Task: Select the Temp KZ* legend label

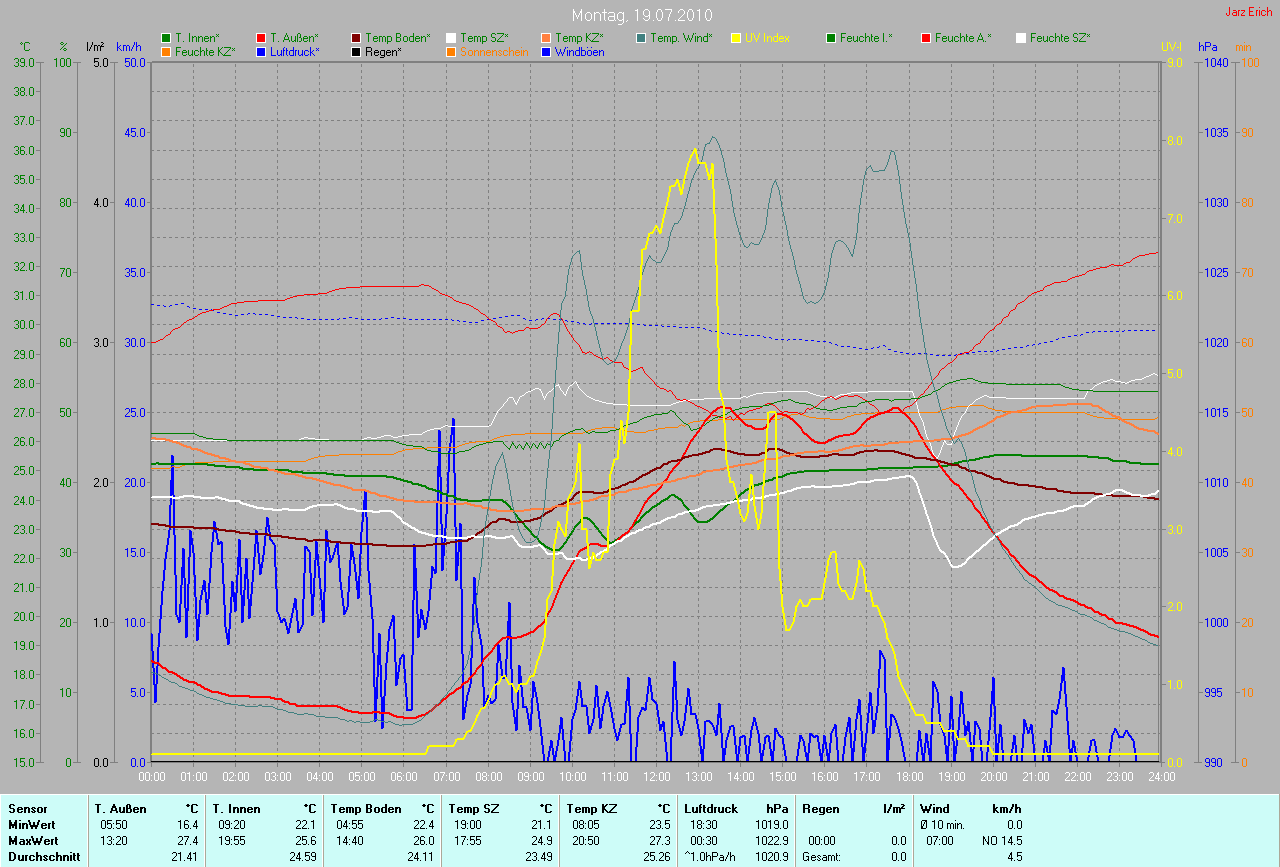Action: click(x=579, y=38)
